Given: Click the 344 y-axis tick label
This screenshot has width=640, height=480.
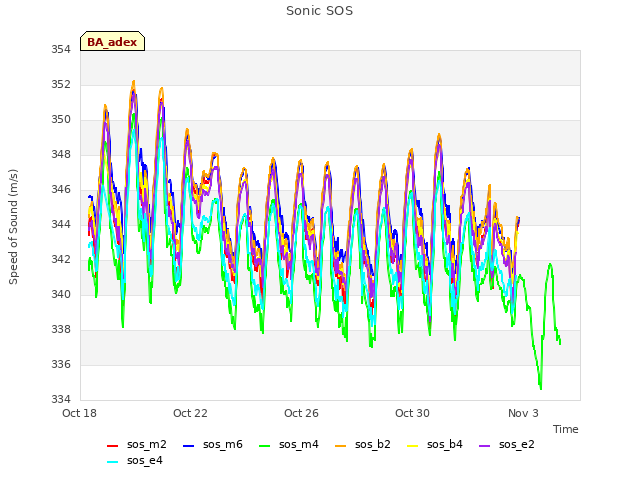Looking at the screenshot, I should click(61, 224).
